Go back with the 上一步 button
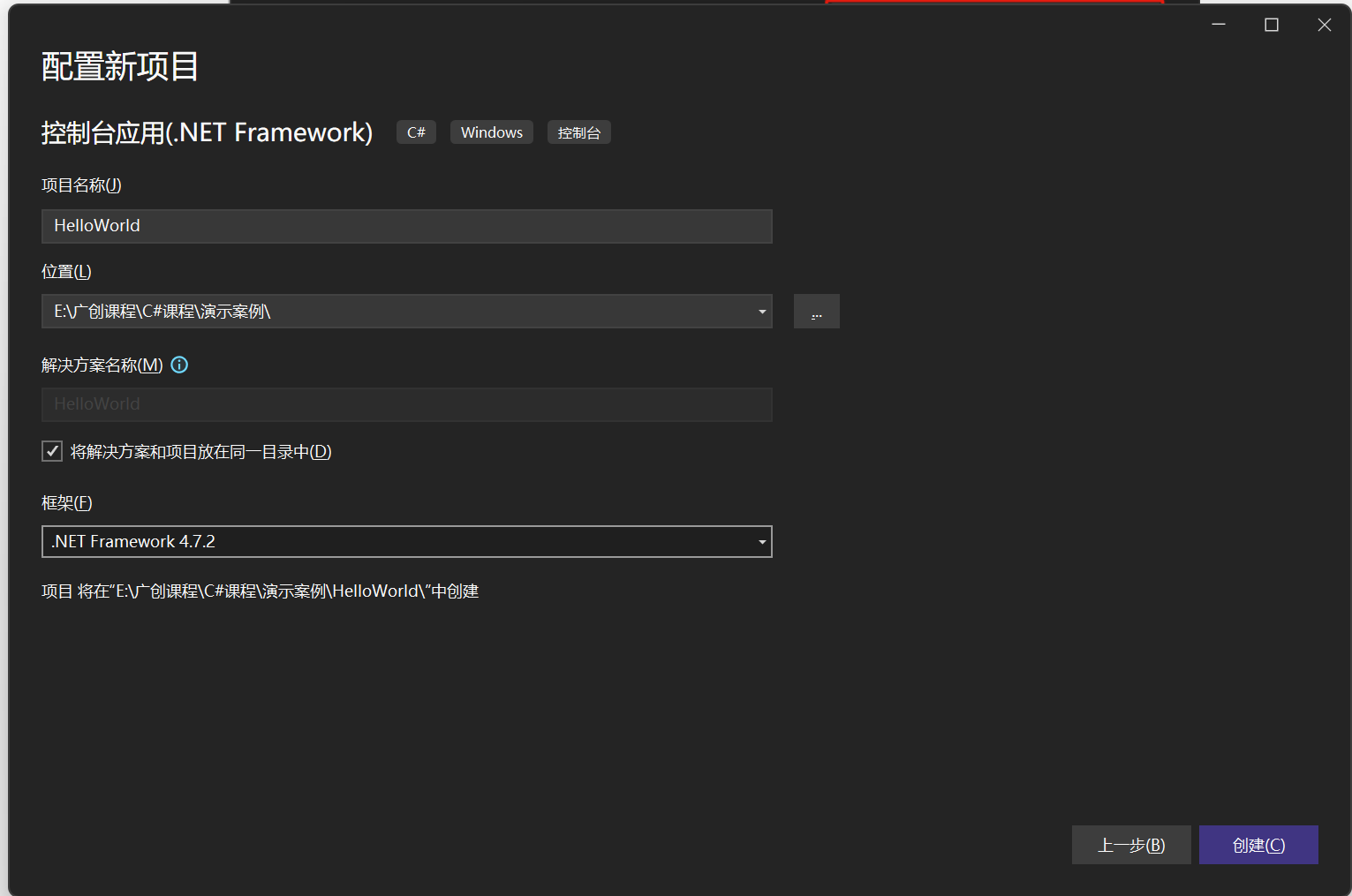Viewport: 1352px width, 896px height. click(x=1130, y=845)
